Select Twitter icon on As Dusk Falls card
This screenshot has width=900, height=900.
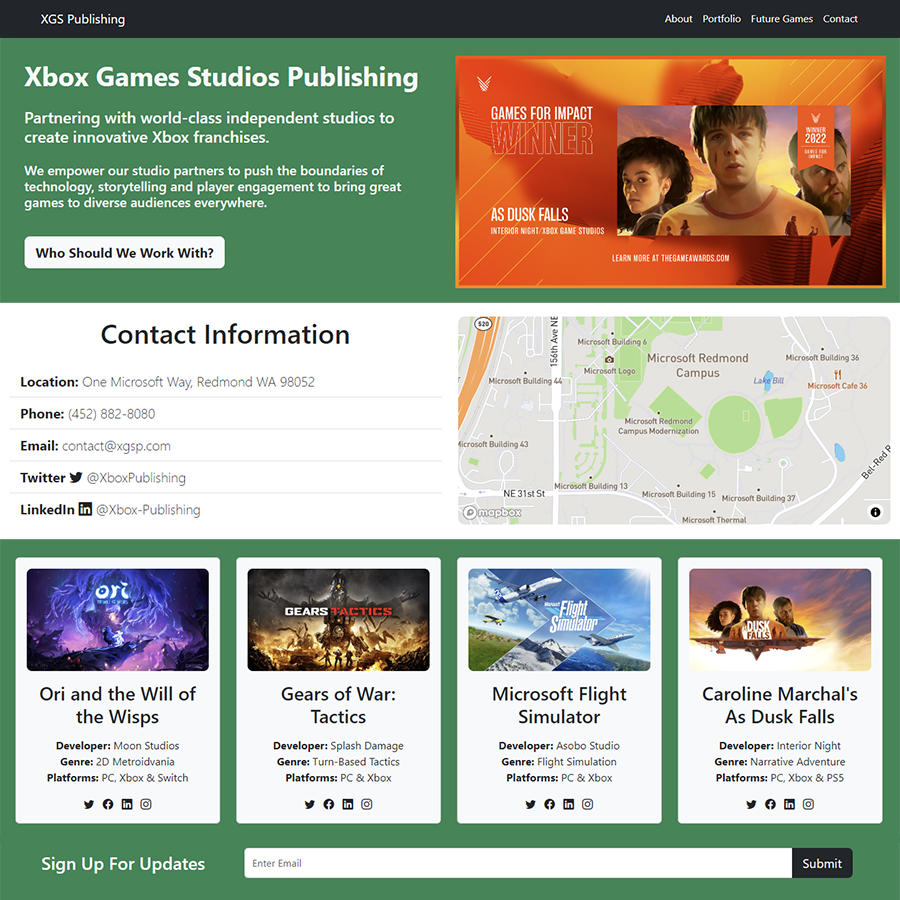coord(751,804)
